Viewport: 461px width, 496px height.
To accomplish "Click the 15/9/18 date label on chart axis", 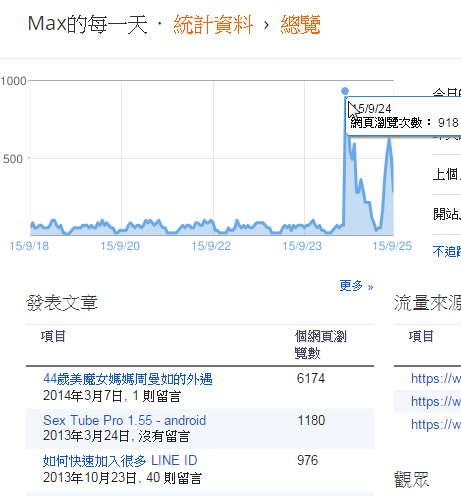I will [x=29, y=246].
